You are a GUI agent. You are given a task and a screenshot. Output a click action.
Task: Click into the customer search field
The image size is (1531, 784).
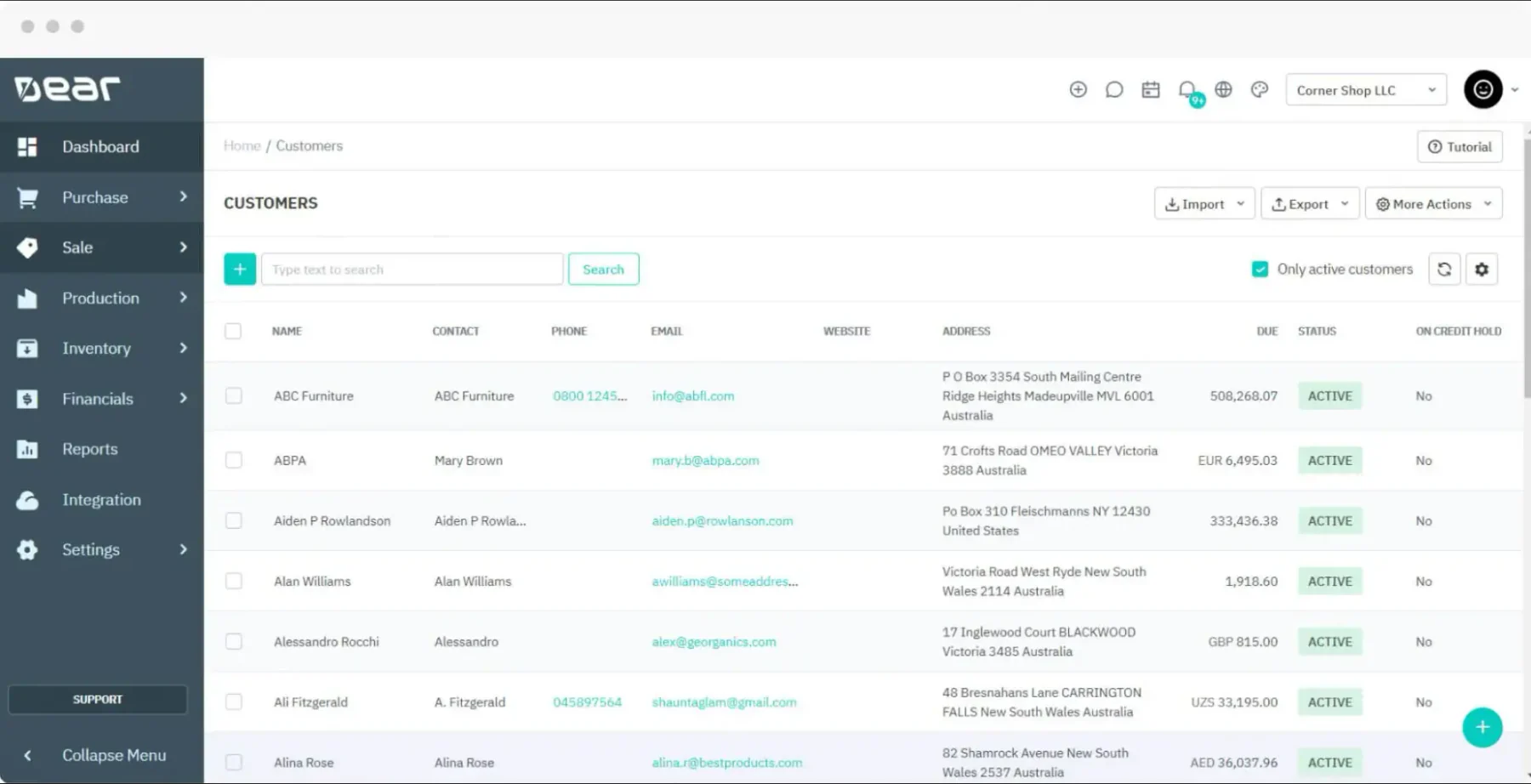[413, 270]
